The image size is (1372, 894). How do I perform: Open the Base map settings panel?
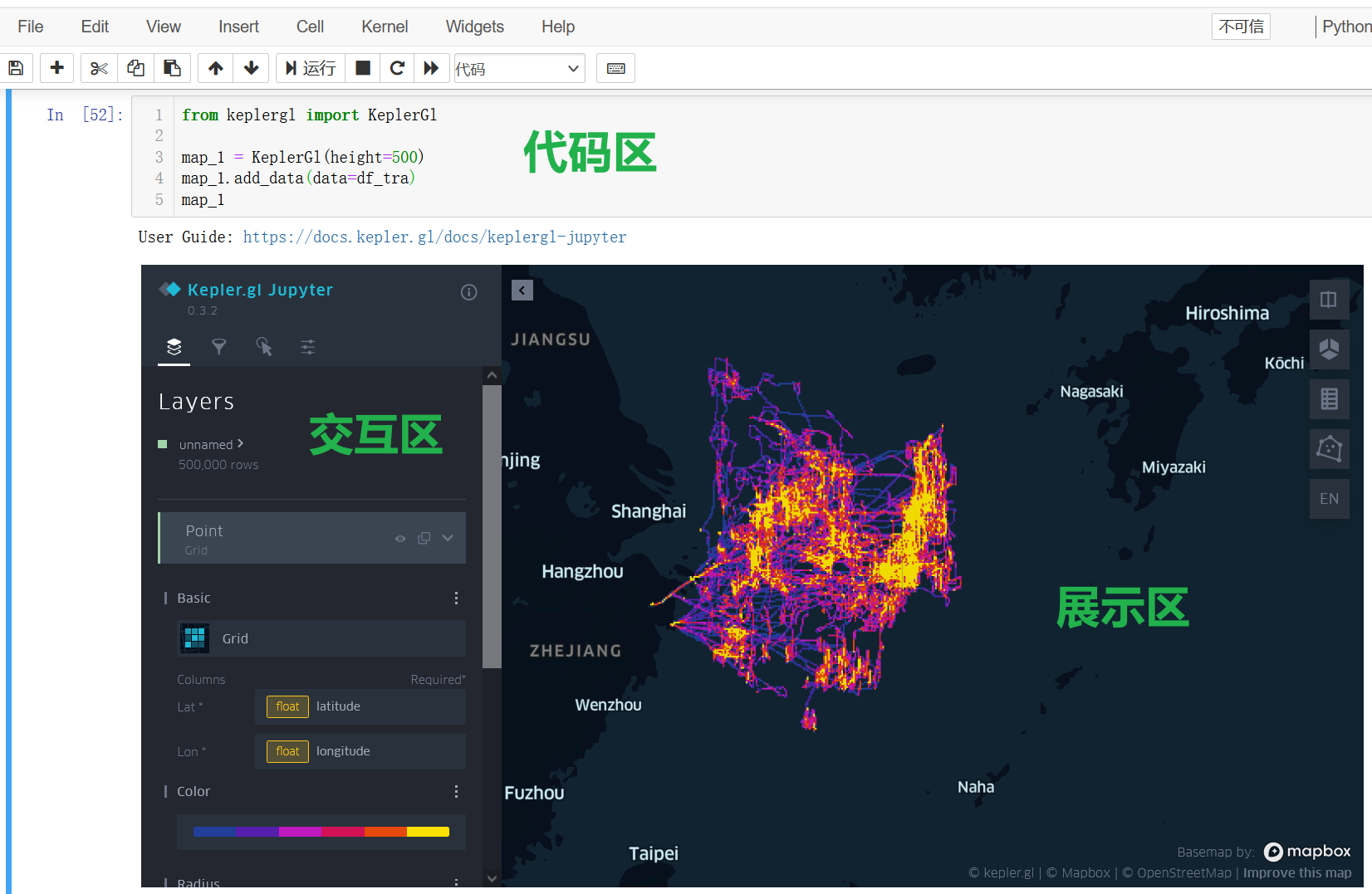click(x=307, y=347)
